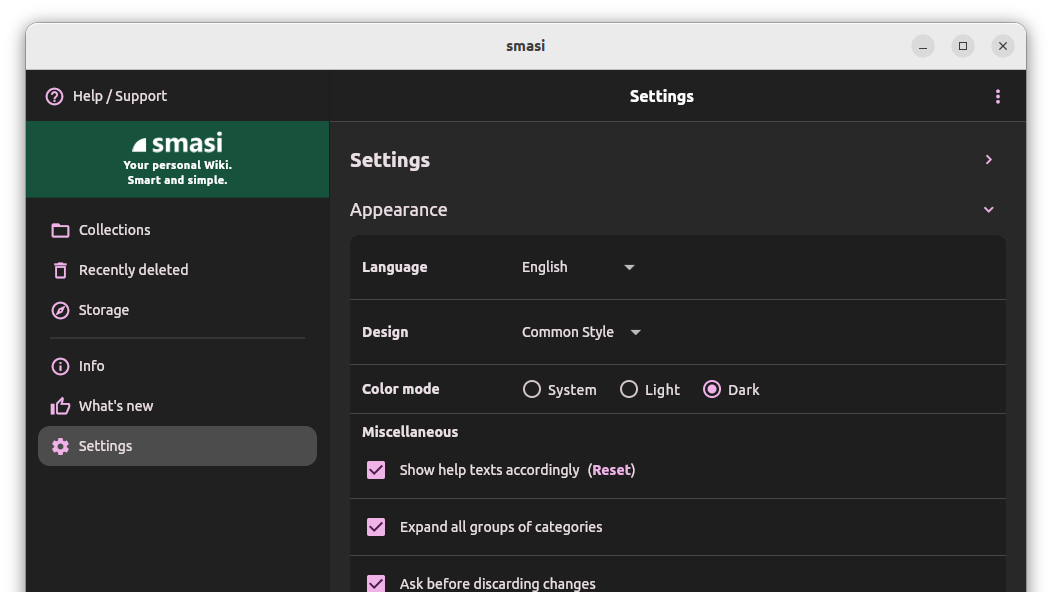This screenshot has height=592, width=1052.
Task: Click the Design label
Action: (385, 332)
